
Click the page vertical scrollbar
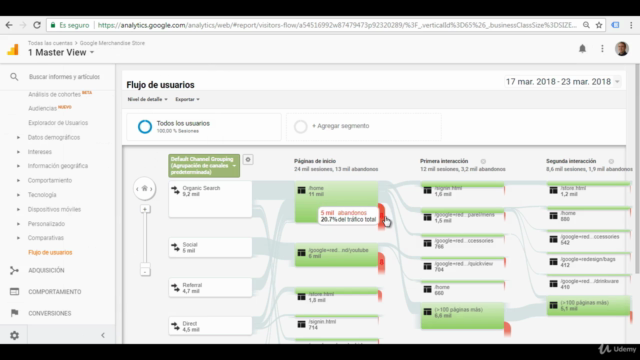pos(637,169)
